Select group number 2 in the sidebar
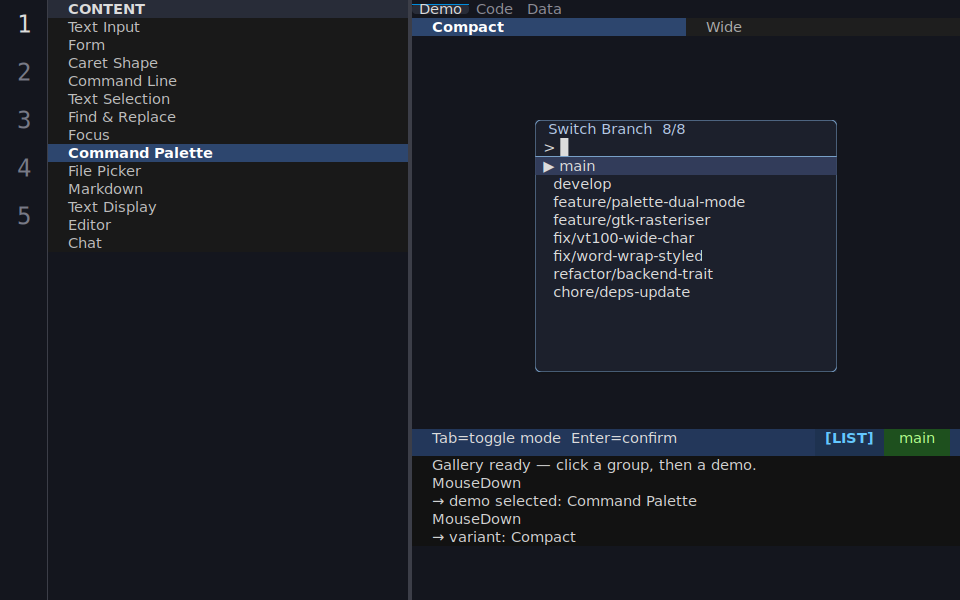Viewport: 960px width, 600px height. click(24, 72)
